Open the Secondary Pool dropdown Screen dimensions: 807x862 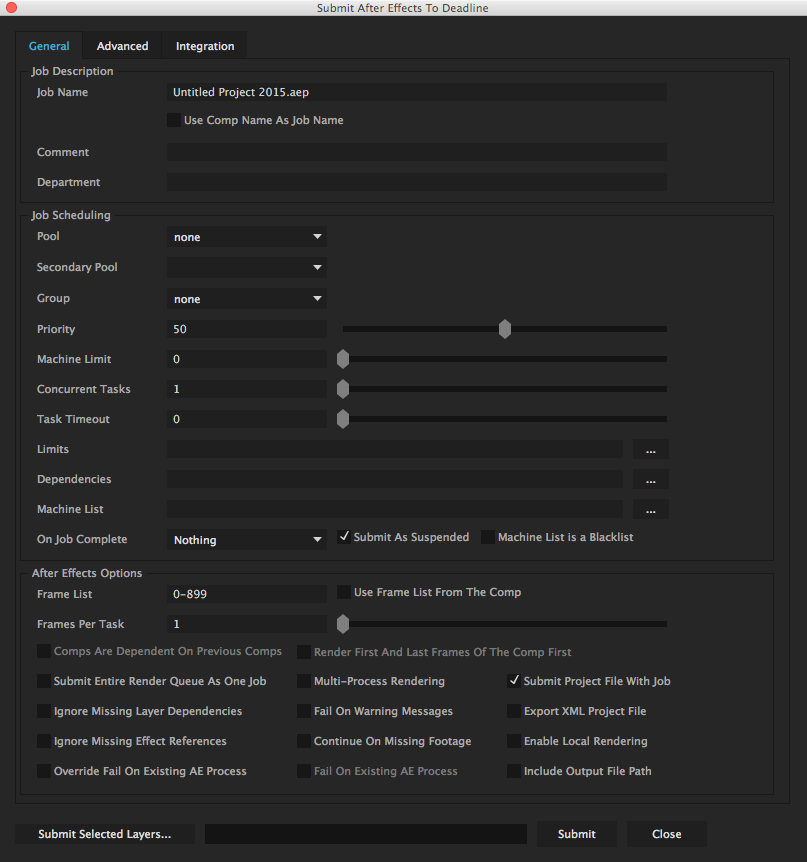click(x=246, y=268)
